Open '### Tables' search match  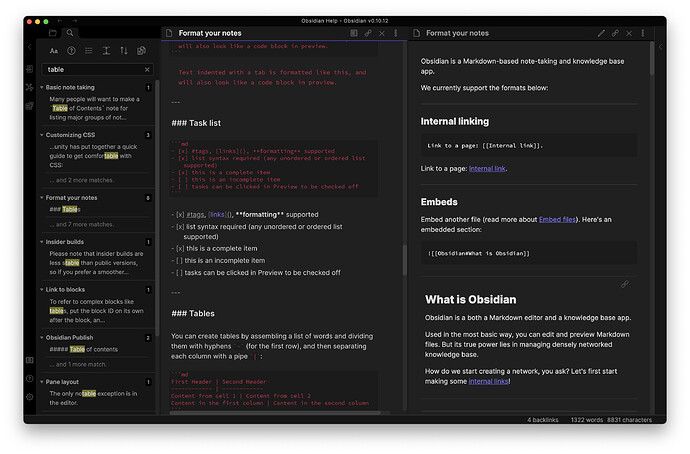pyautogui.click(x=65, y=209)
